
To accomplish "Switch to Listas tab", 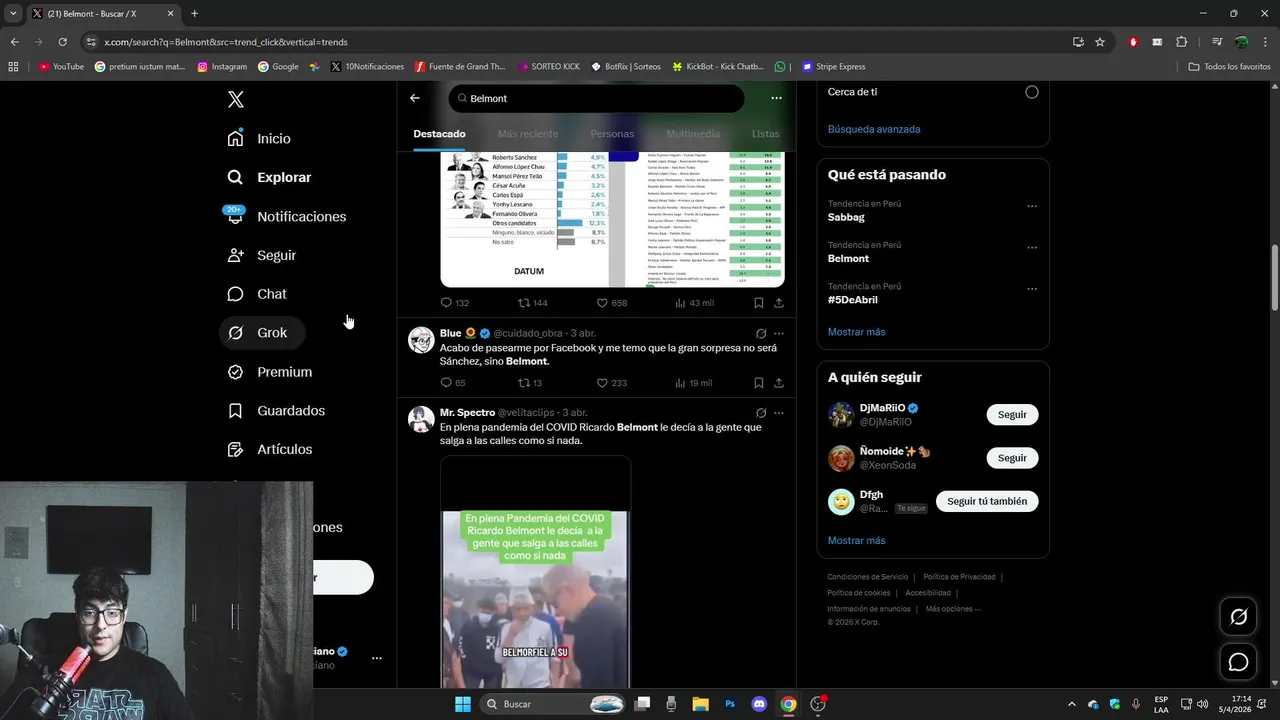I will [x=765, y=134].
